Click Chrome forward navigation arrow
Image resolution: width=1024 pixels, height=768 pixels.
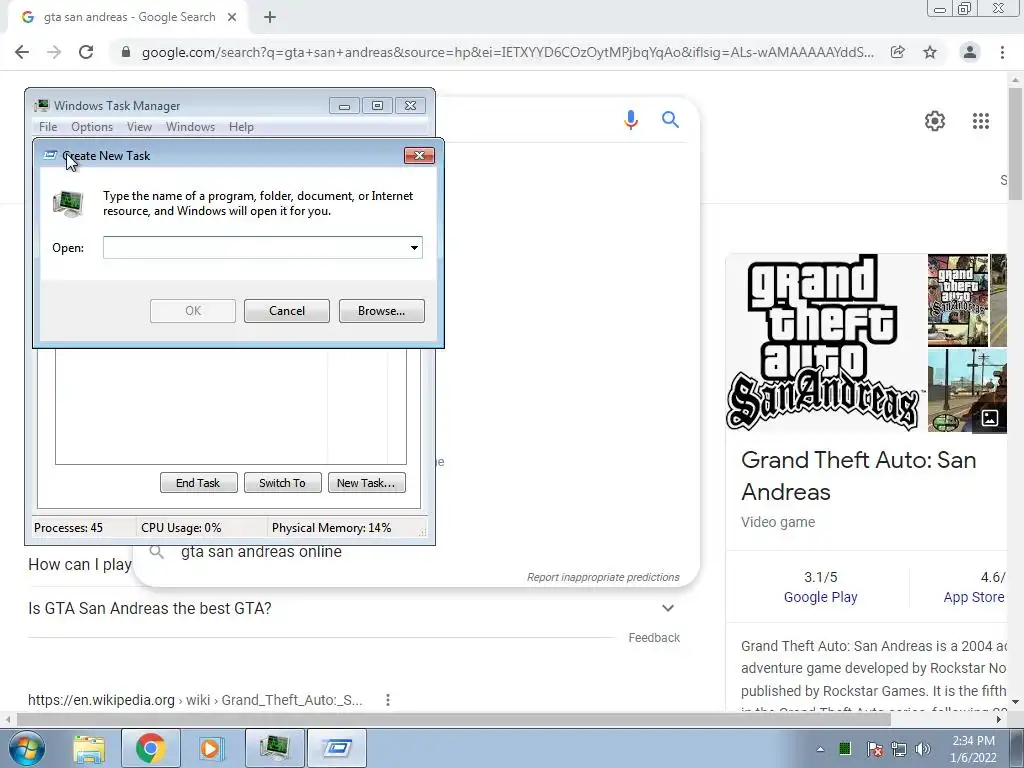coord(54,52)
